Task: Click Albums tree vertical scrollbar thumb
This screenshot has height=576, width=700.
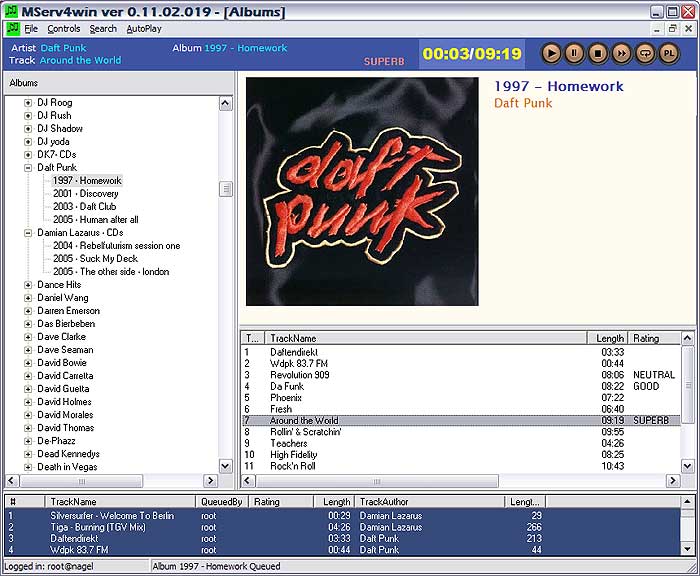Action: (x=226, y=189)
